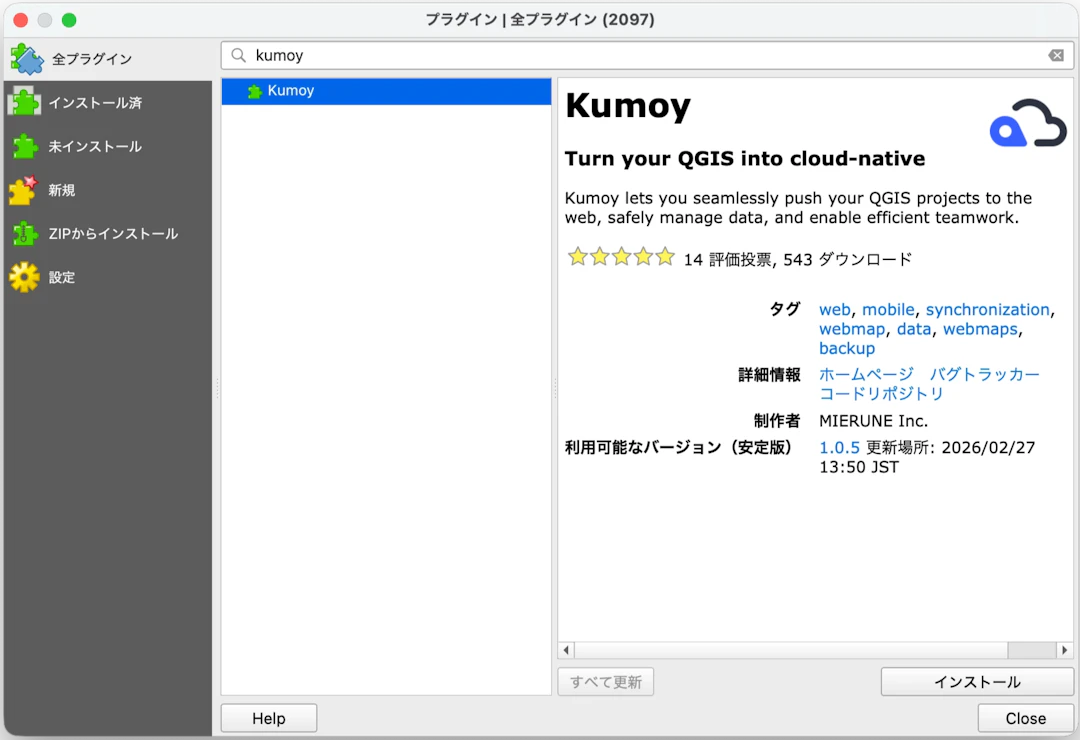Click the red window close button
The width and height of the screenshot is (1080, 740).
(21, 20)
